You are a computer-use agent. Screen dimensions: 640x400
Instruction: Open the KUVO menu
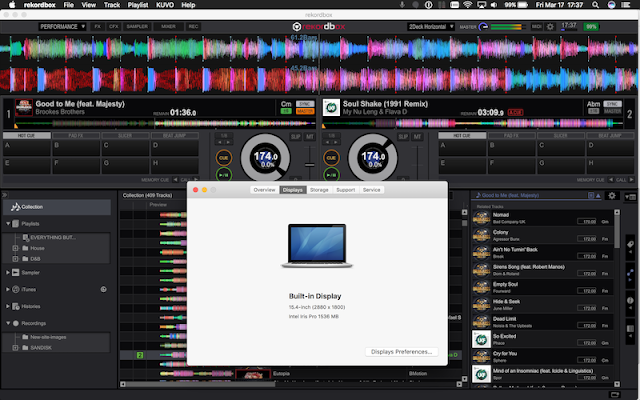[x=165, y=5]
